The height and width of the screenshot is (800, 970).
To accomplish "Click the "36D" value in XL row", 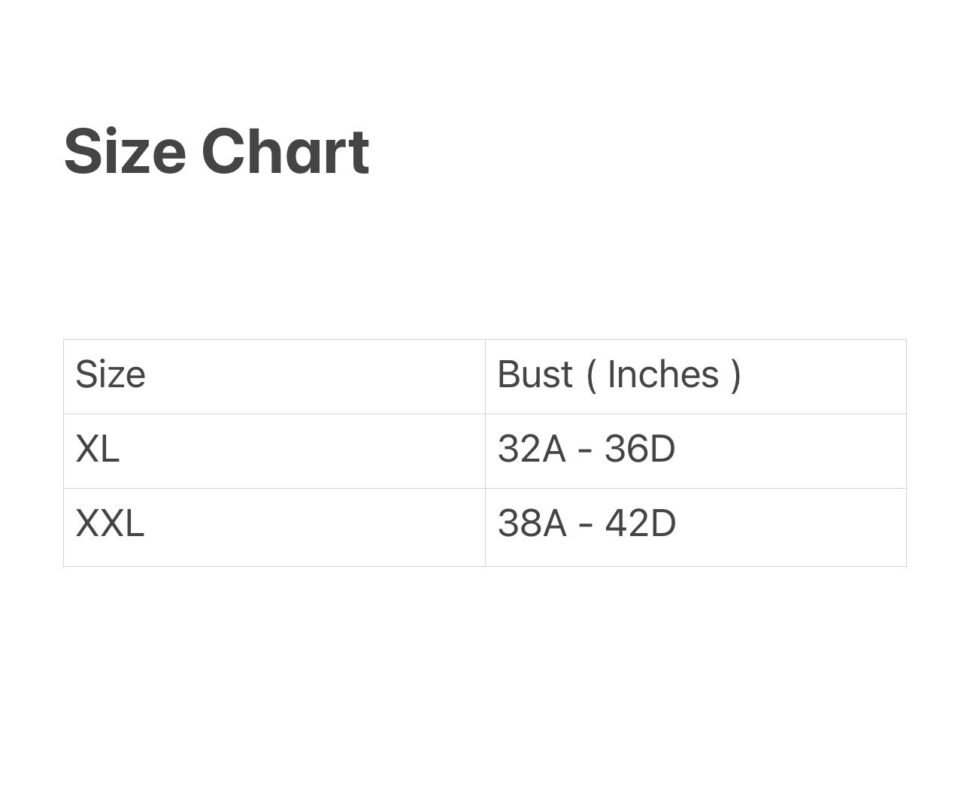I will click(x=640, y=449).
